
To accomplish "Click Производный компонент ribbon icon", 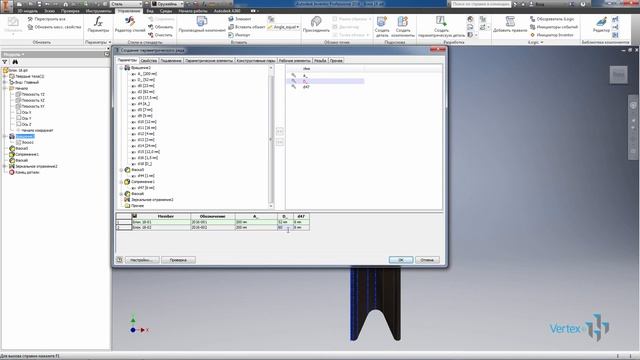I will pyautogui.click(x=202, y=24).
